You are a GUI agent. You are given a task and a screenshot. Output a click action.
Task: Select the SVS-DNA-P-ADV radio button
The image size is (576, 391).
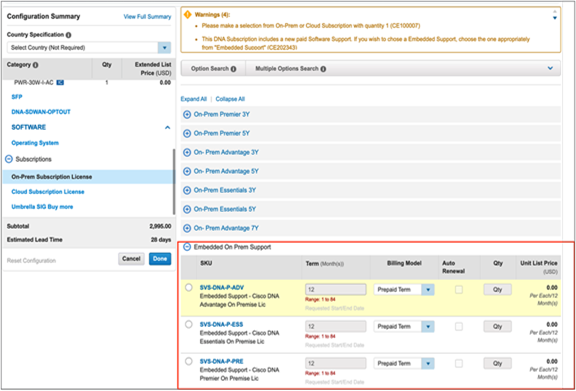coord(189,288)
